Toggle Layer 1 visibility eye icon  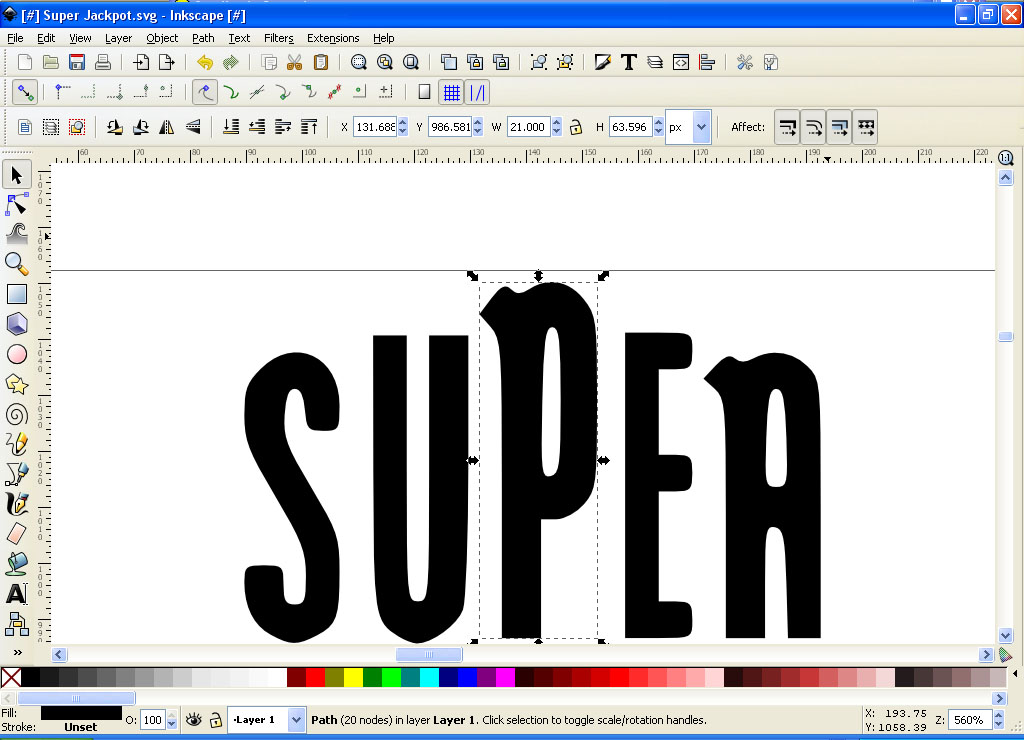click(193, 720)
